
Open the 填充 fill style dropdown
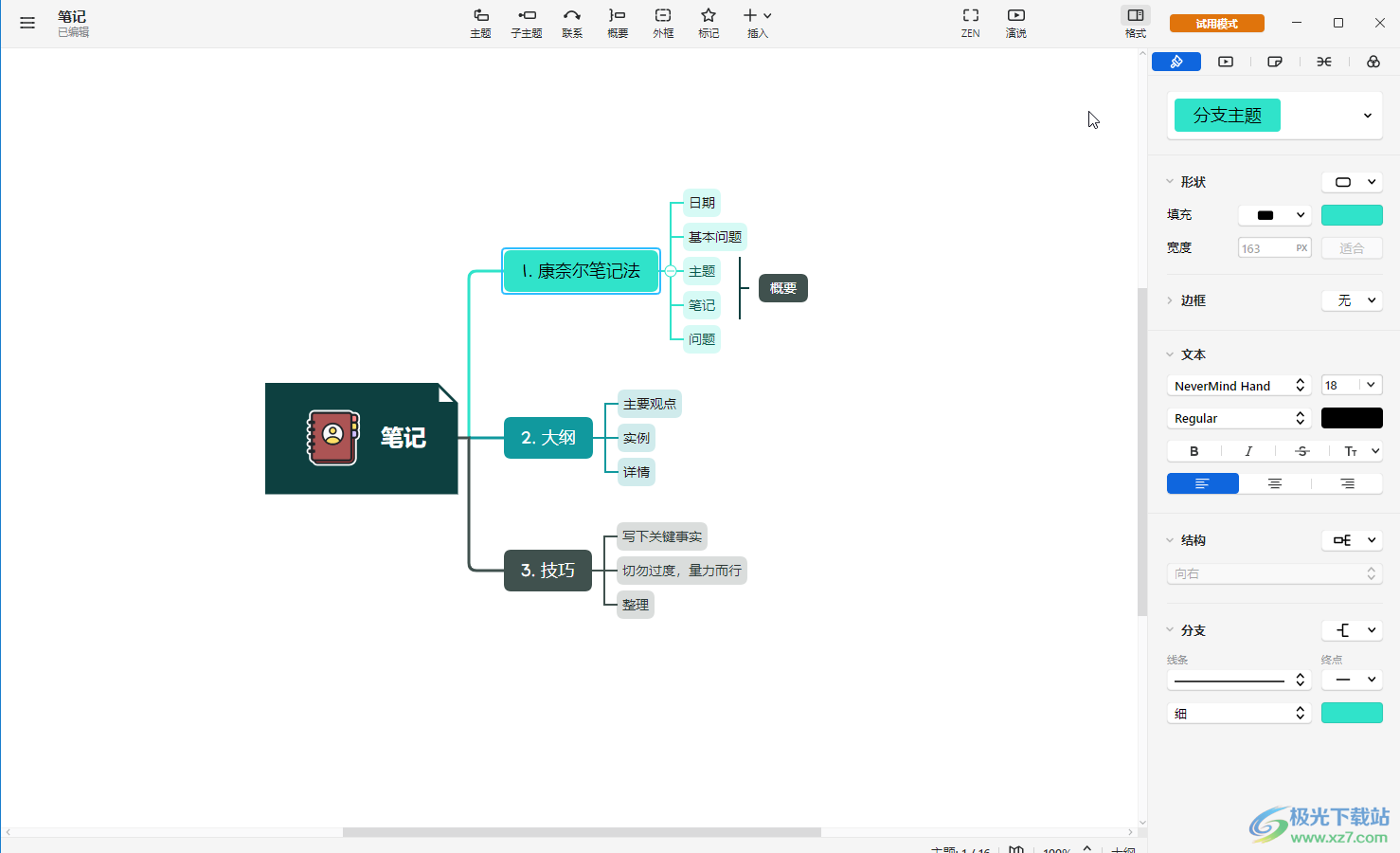1275,215
